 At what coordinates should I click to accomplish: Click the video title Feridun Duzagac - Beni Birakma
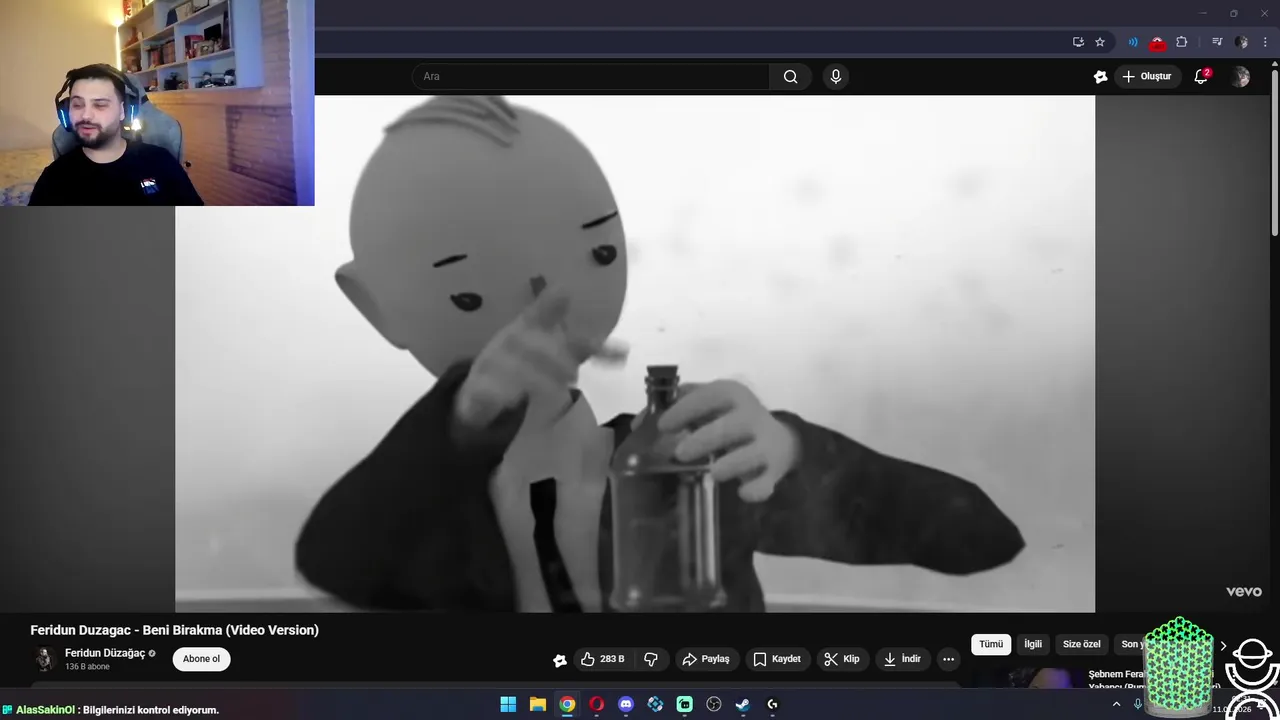tap(175, 630)
